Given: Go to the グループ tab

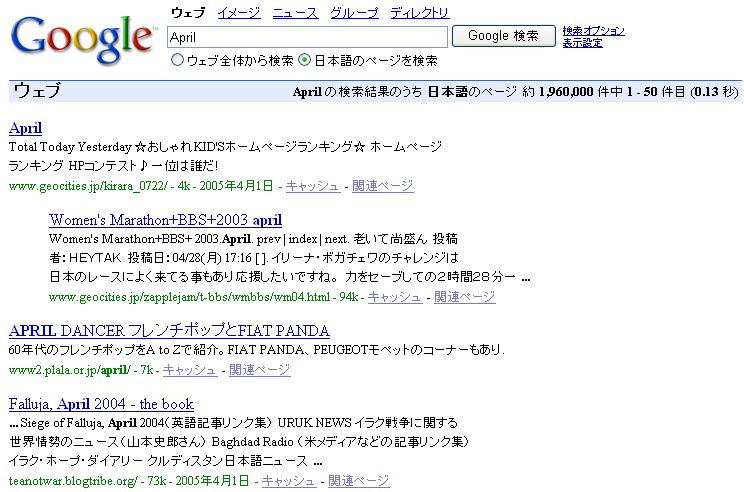Looking at the screenshot, I should point(354,13).
